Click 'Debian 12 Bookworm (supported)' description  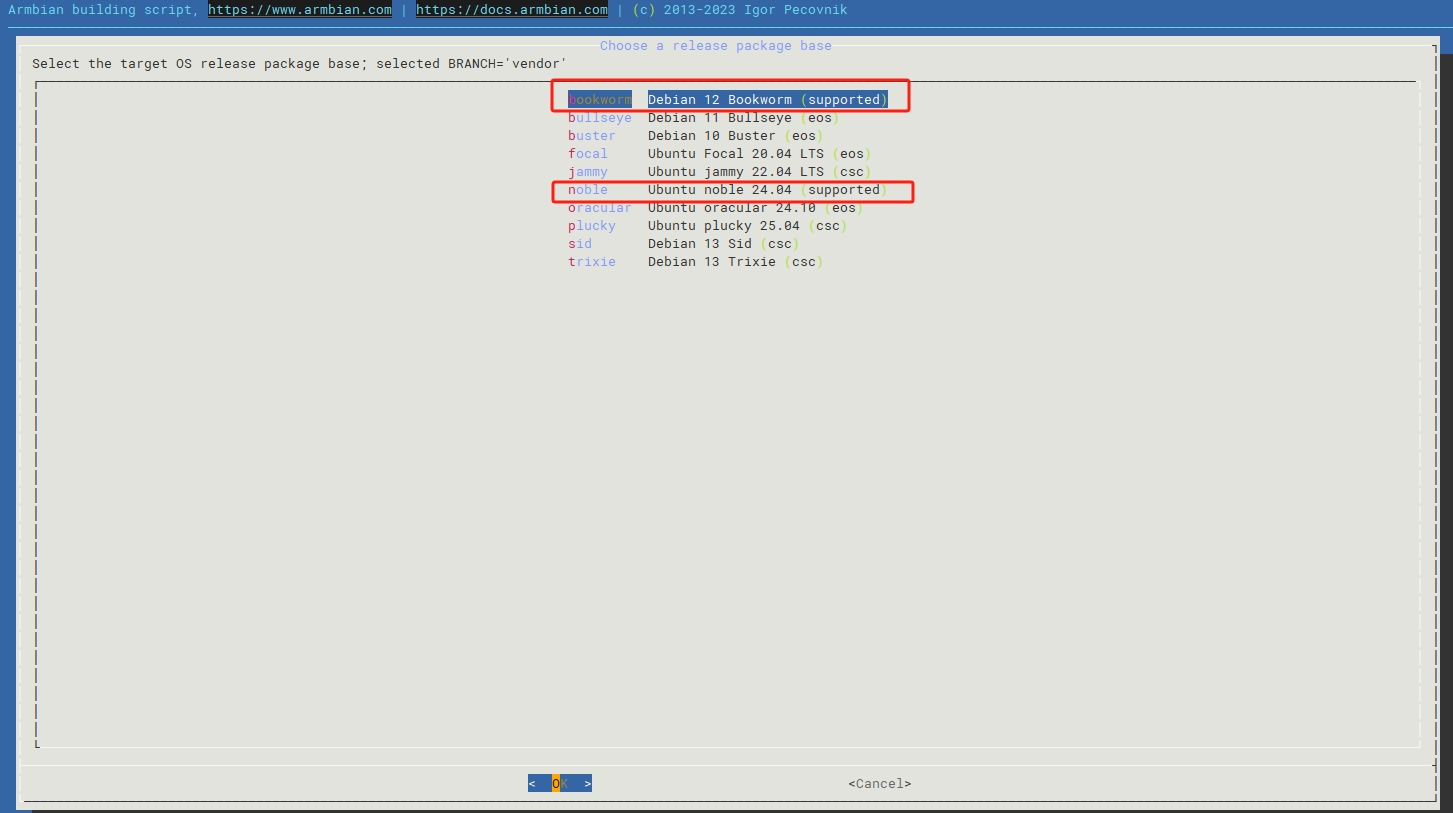point(767,100)
